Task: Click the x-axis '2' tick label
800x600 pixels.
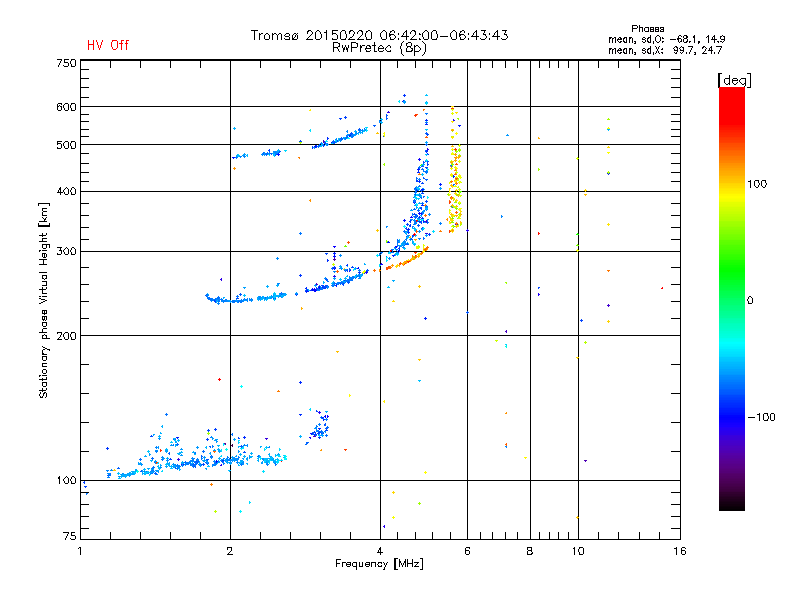Action: pos(230,551)
